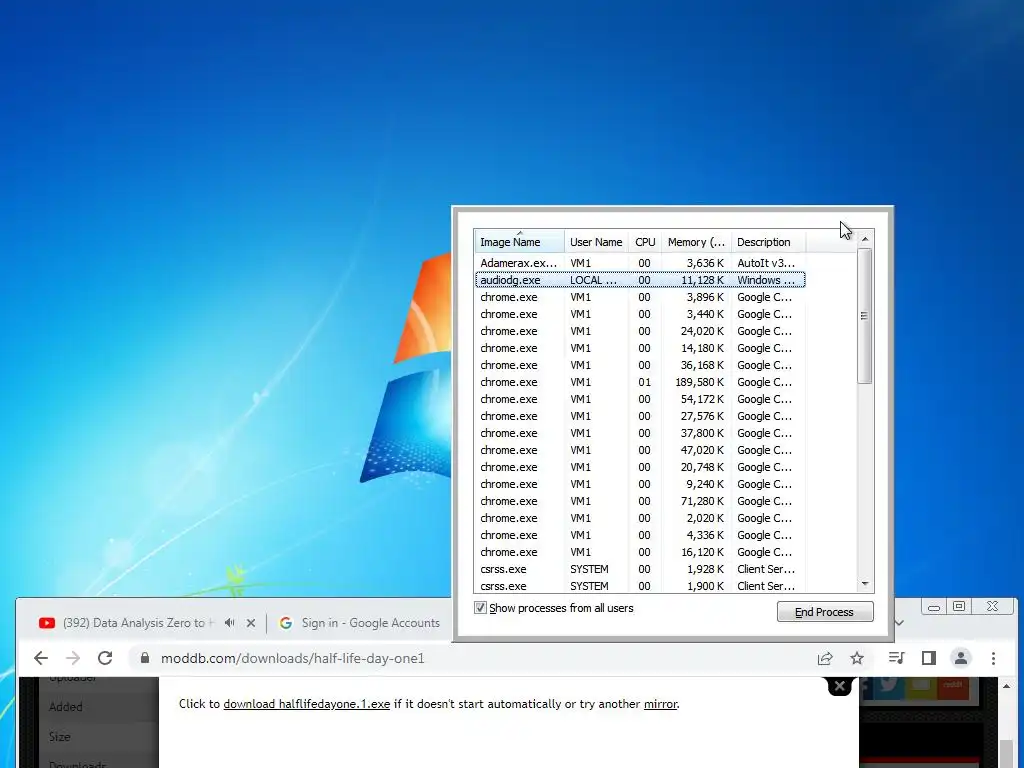
Task: Select chrome.exe using 3,440 K
Action: [x=640, y=314]
